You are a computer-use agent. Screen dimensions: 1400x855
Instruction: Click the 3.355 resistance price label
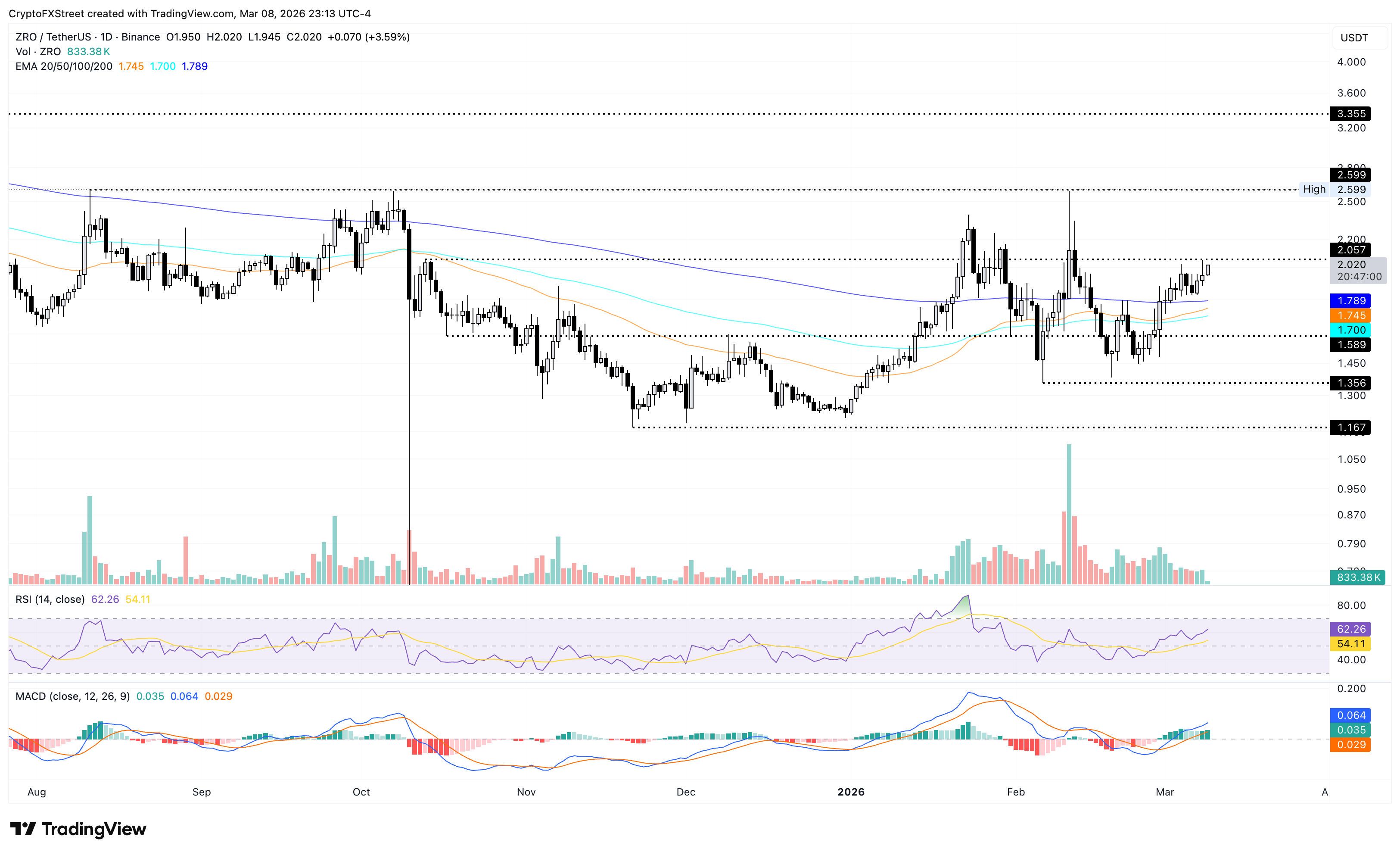pyautogui.click(x=1350, y=114)
